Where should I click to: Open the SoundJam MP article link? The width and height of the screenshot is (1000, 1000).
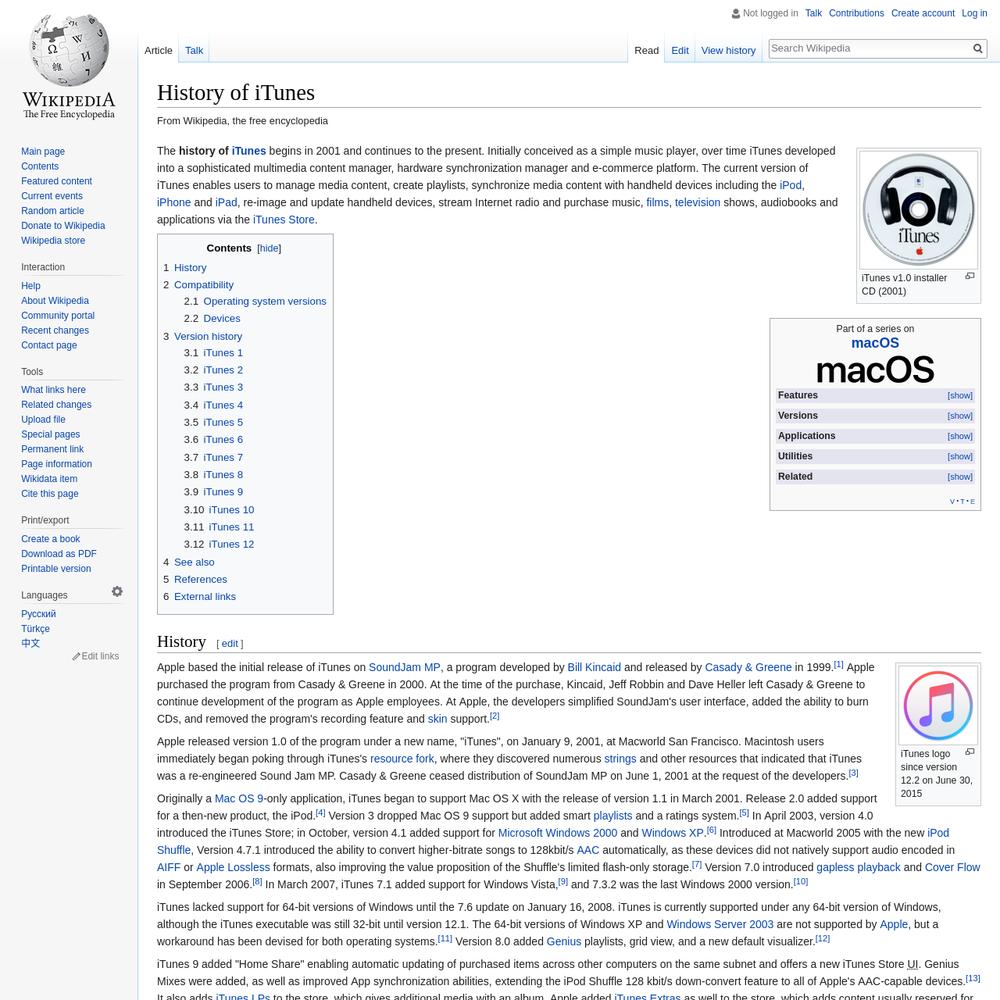pyautogui.click(x=404, y=667)
